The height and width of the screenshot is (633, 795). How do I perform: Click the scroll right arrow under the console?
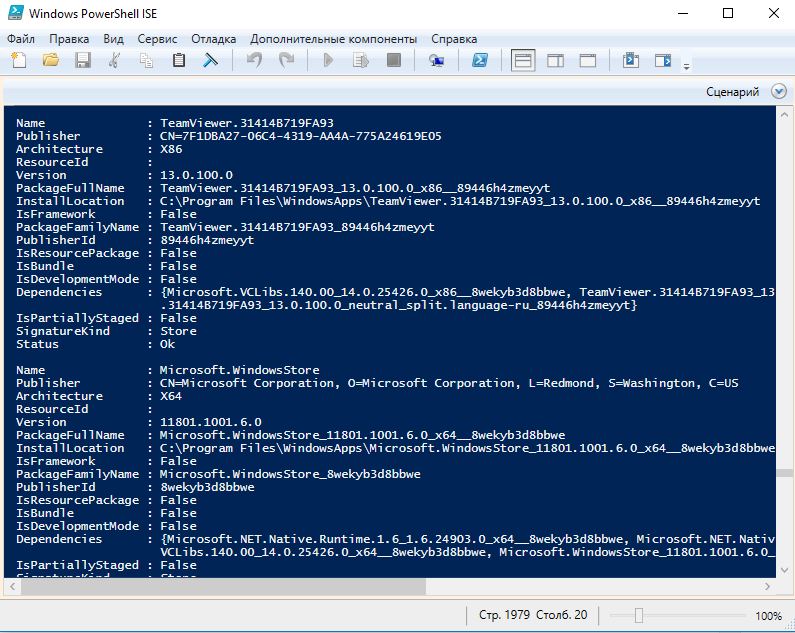tap(767, 586)
